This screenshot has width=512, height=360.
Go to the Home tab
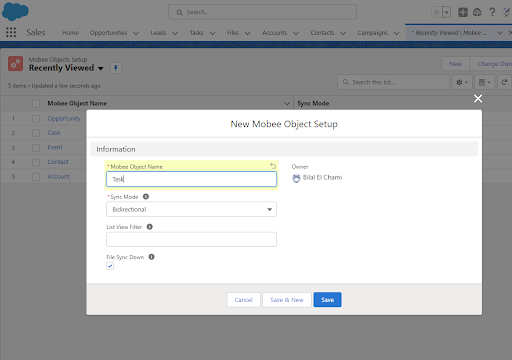[x=70, y=33]
